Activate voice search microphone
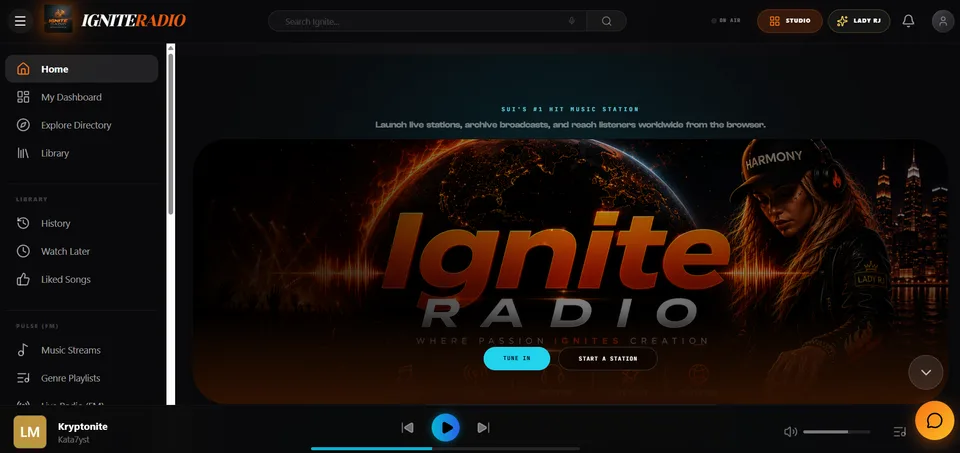Screen dimensions: 960x453 pos(572,21)
